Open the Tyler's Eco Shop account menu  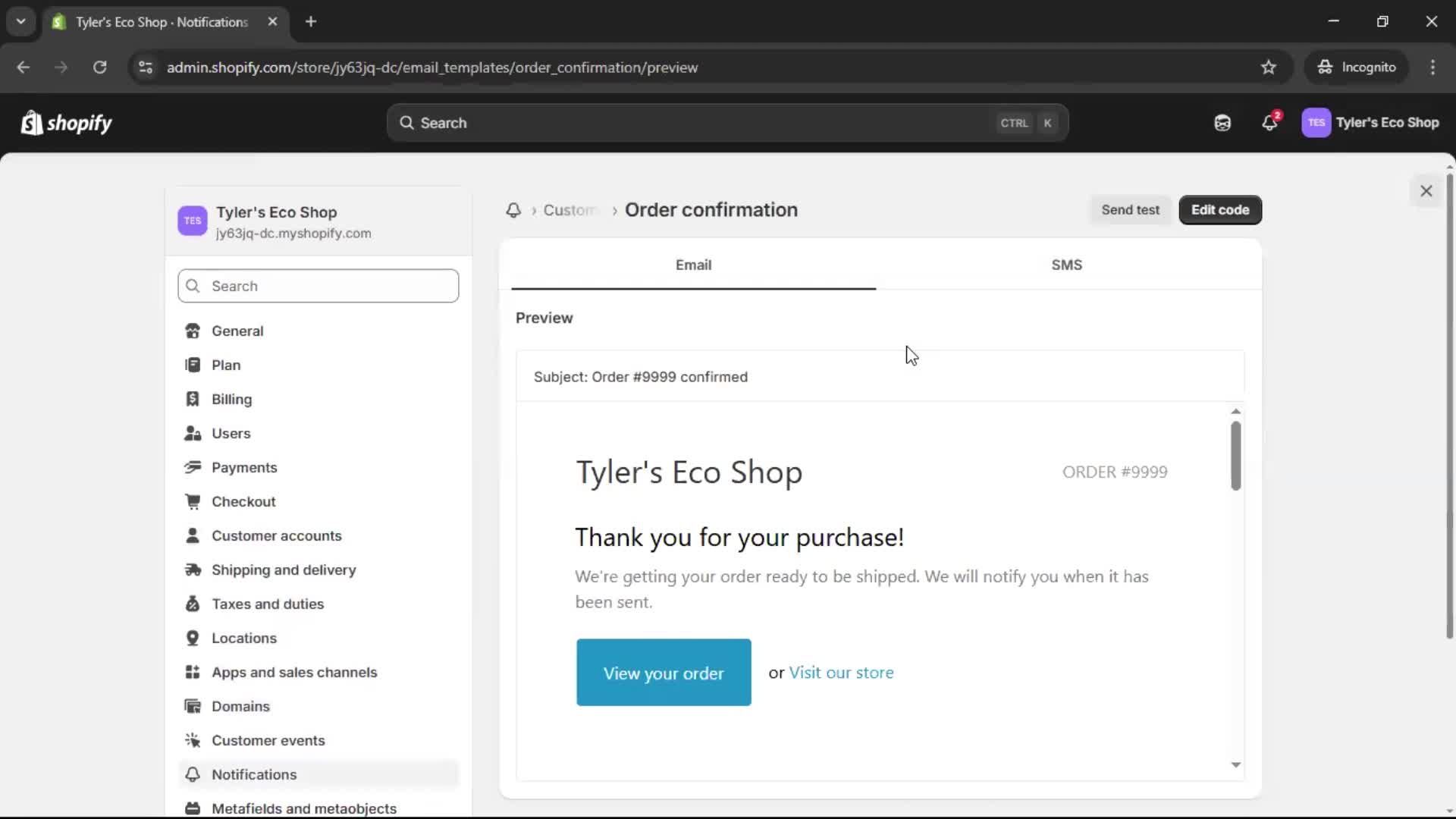pyautogui.click(x=1370, y=122)
